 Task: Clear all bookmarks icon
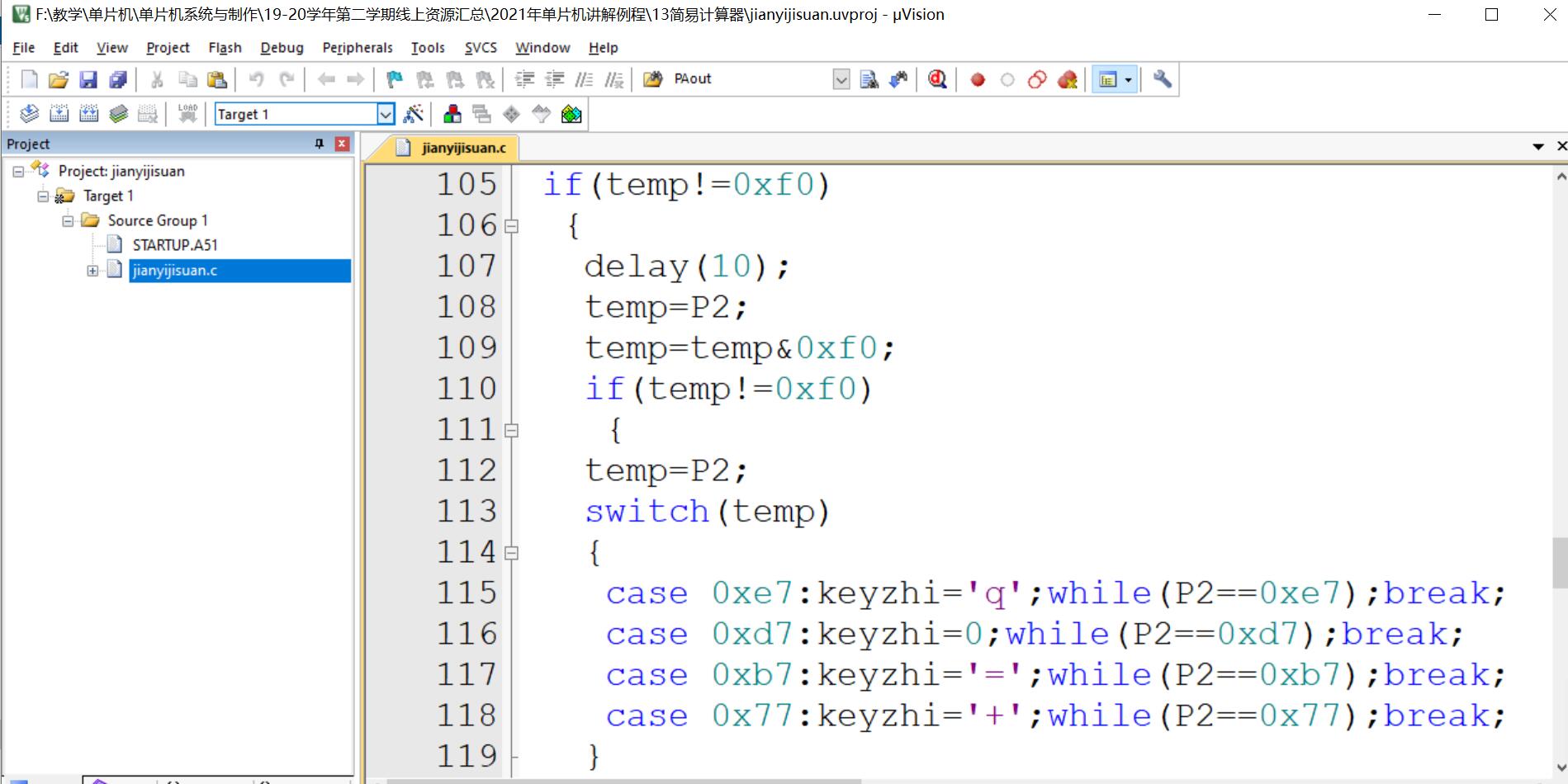[486, 79]
